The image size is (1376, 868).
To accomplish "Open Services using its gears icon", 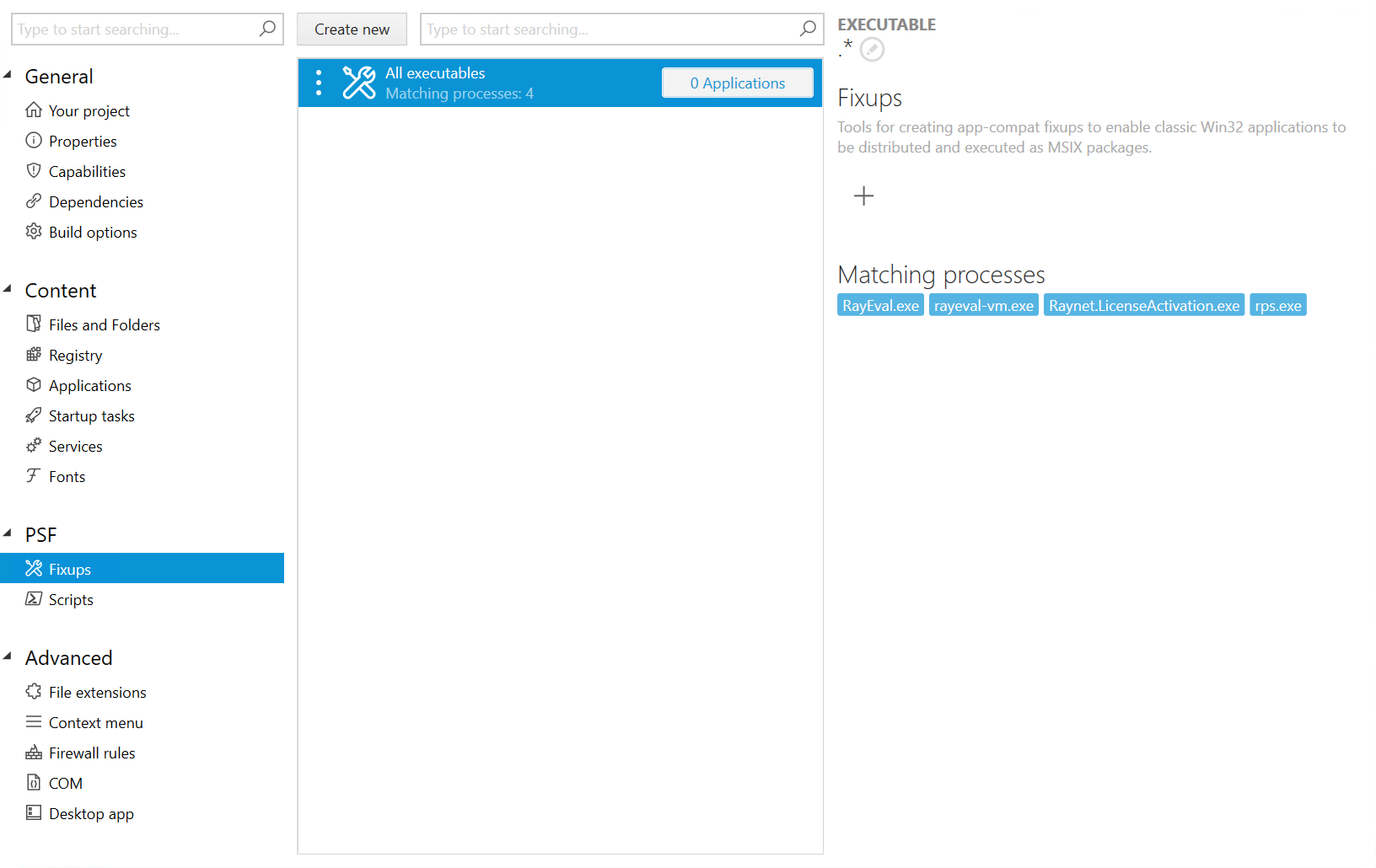I will (x=34, y=446).
